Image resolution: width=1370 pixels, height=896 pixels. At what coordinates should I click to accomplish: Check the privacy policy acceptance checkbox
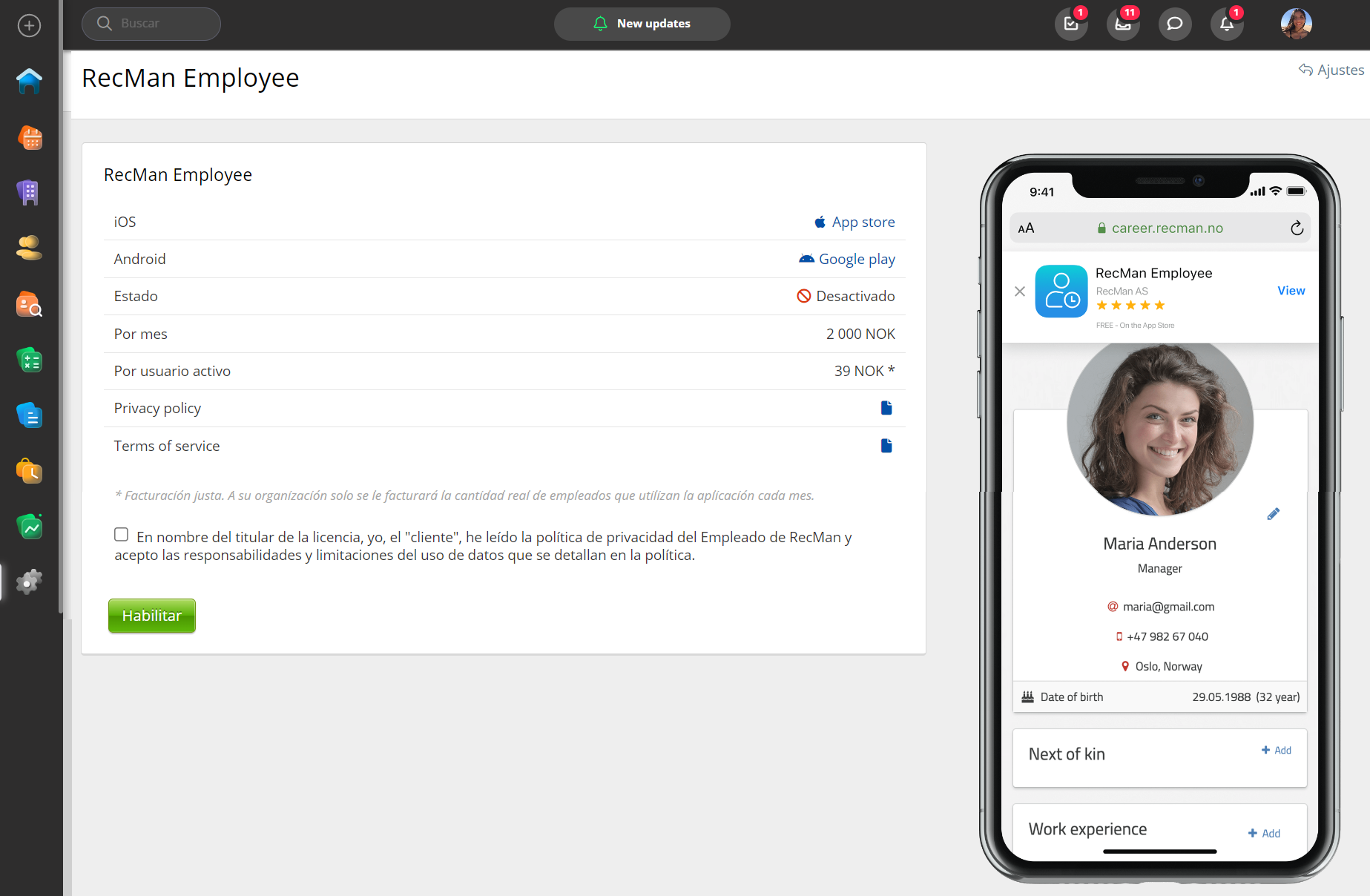[x=122, y=535]
